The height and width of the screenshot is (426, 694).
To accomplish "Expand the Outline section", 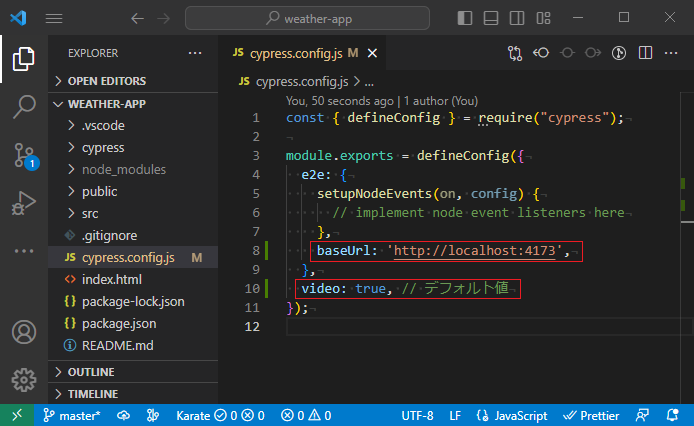I will point(133,372).
